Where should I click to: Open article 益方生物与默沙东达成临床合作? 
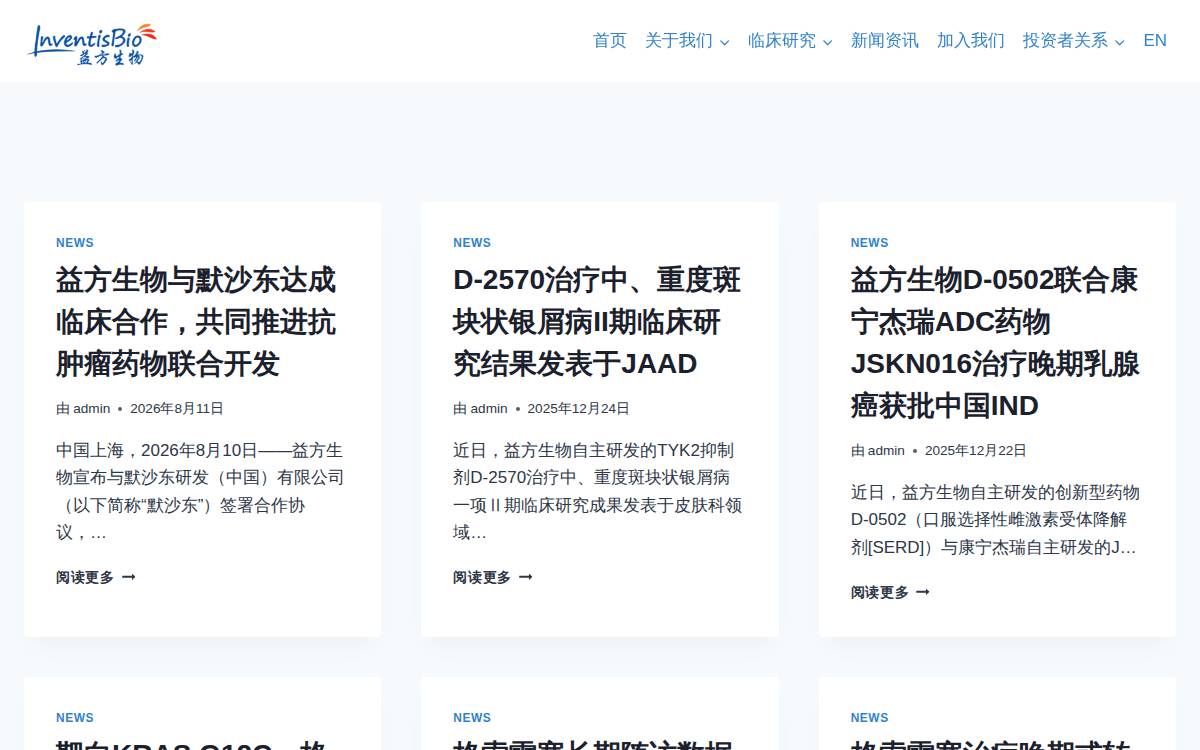tap(196, 322)
